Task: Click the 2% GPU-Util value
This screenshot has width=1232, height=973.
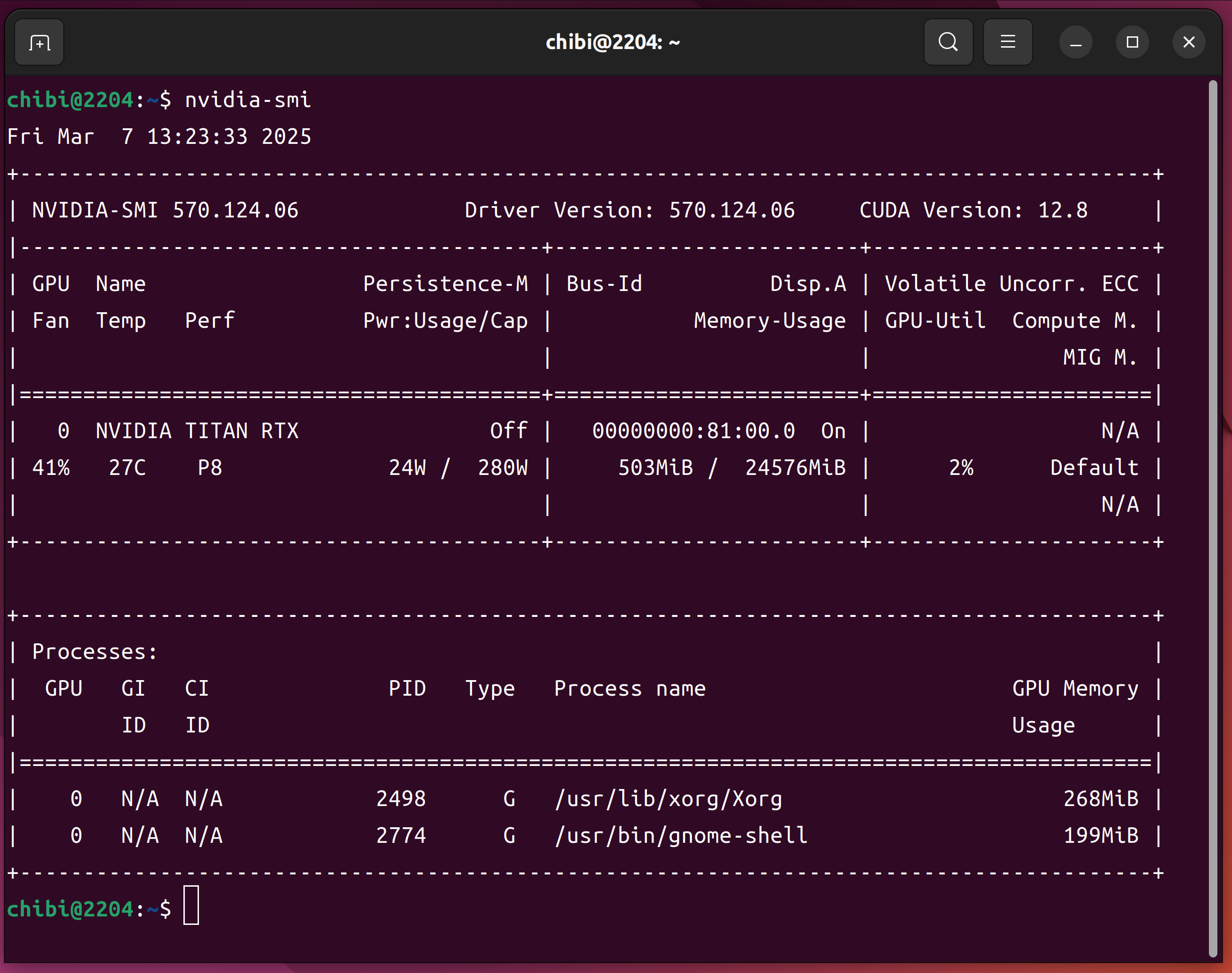Action: (961, 468)
